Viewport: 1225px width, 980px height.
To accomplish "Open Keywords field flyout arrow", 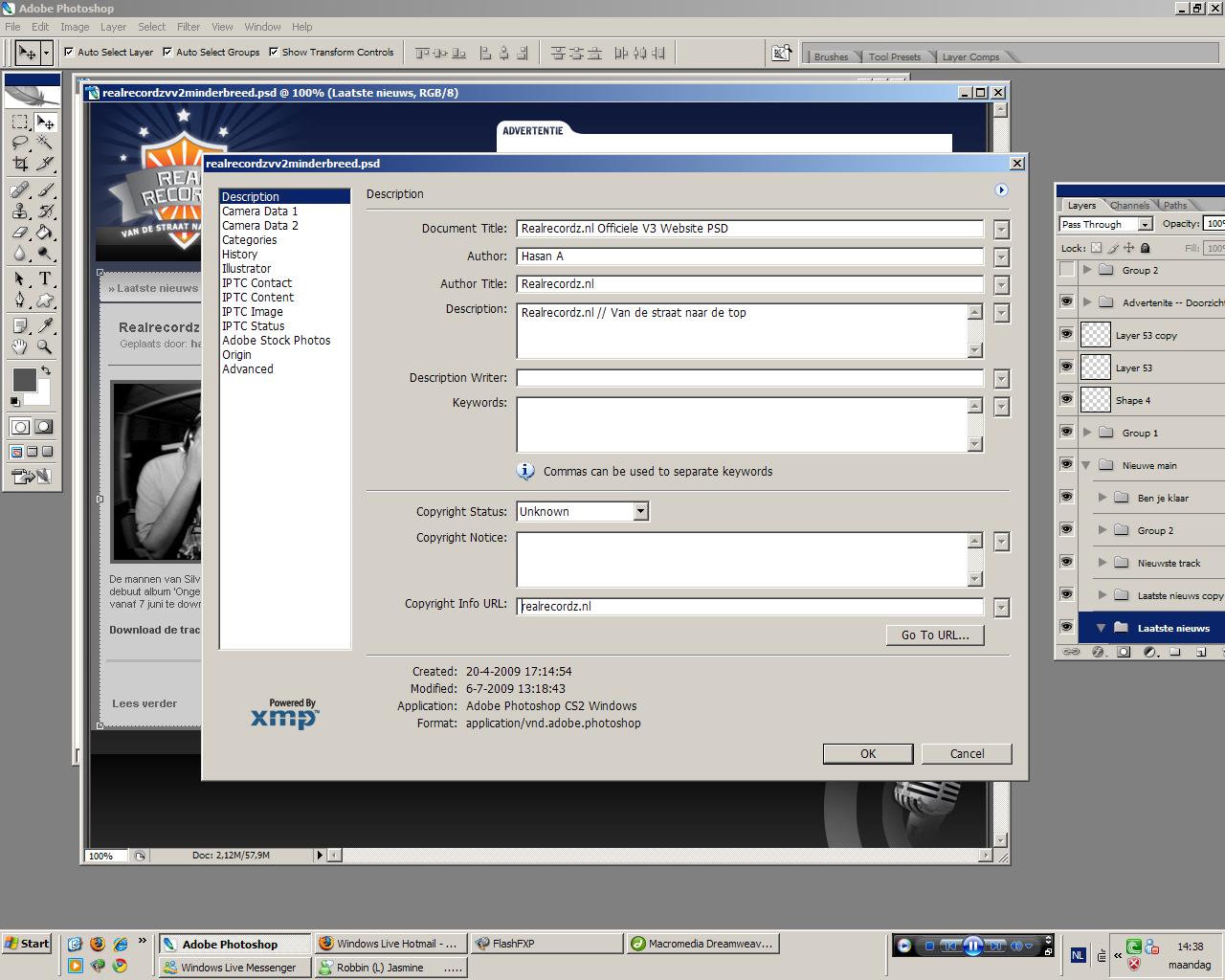I will tap(1001, 408).
